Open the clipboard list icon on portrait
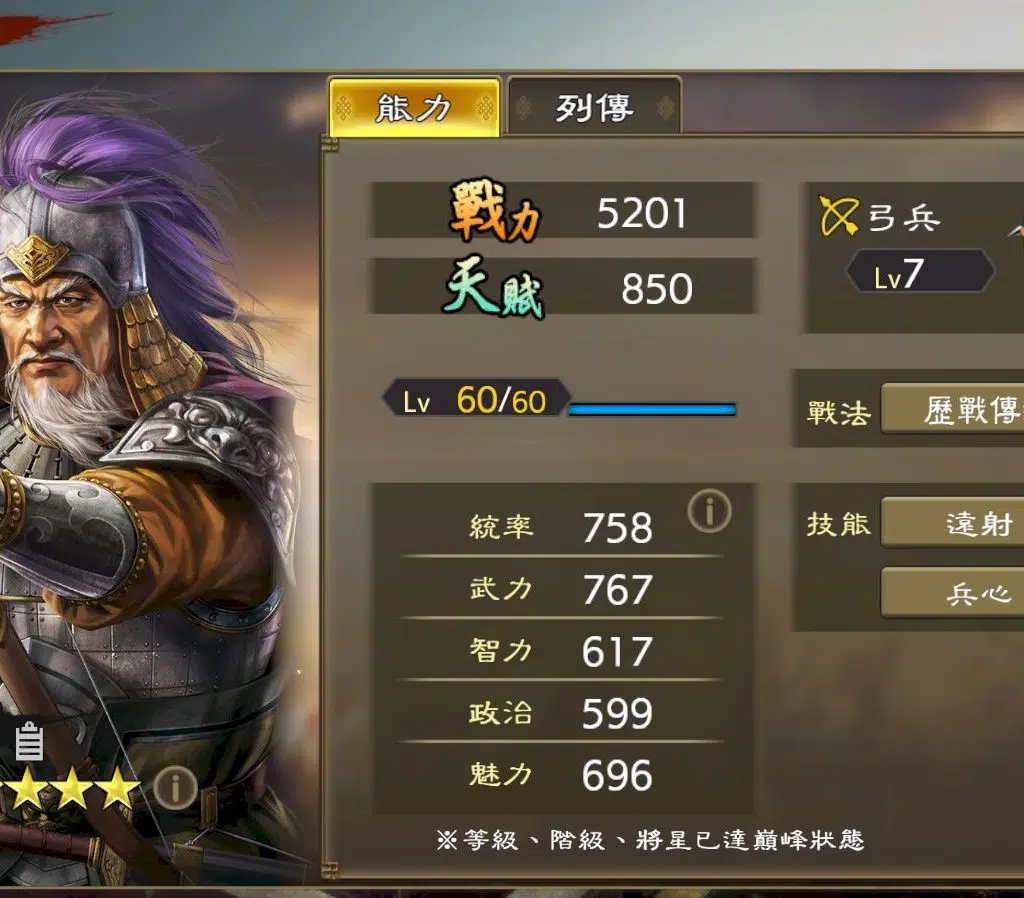The width and height of the screenshot is (1024, 898). 29,741
